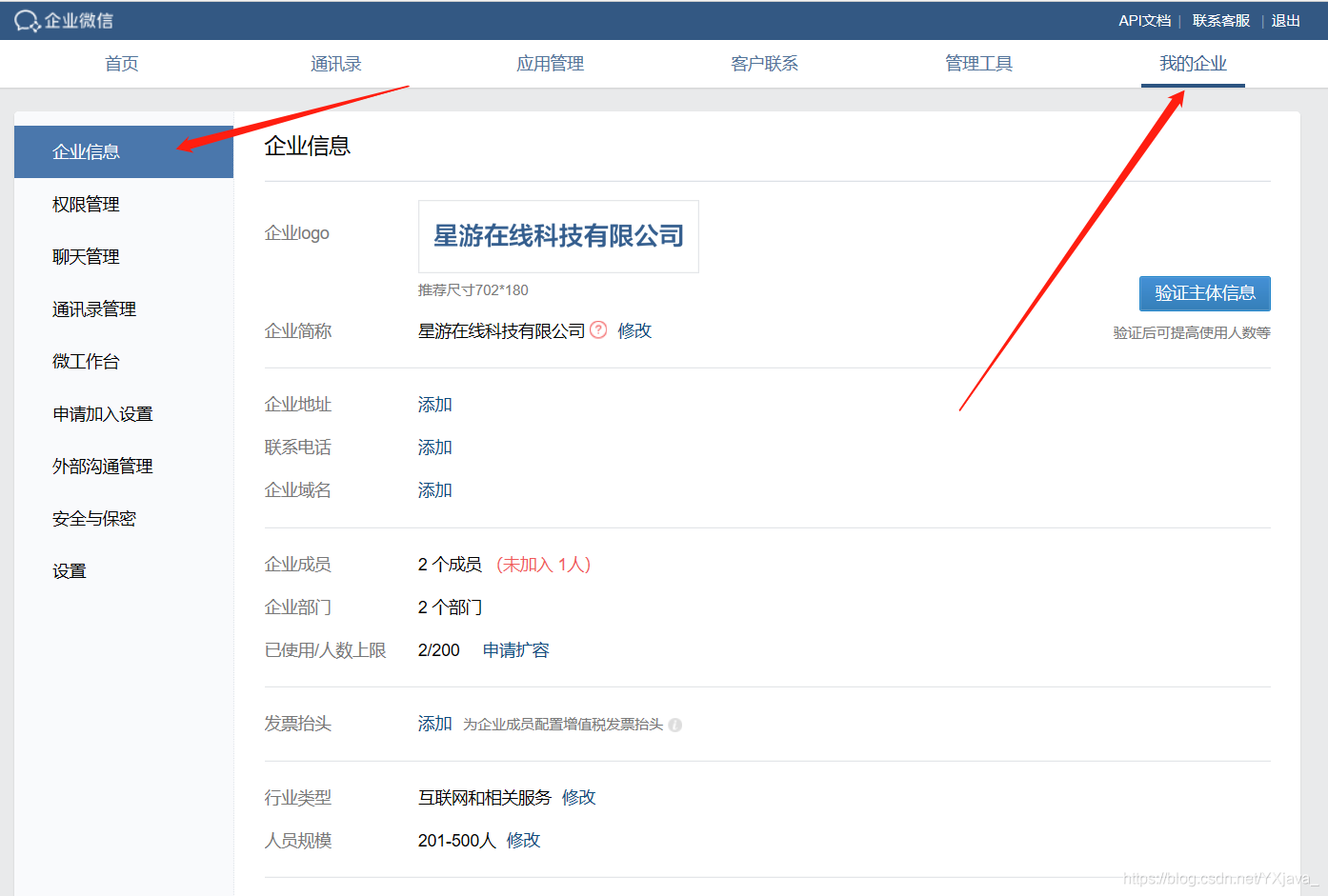Click the 验证后可提高使用人数等 note
The image size is (1328, 896).
[1192, 332]
